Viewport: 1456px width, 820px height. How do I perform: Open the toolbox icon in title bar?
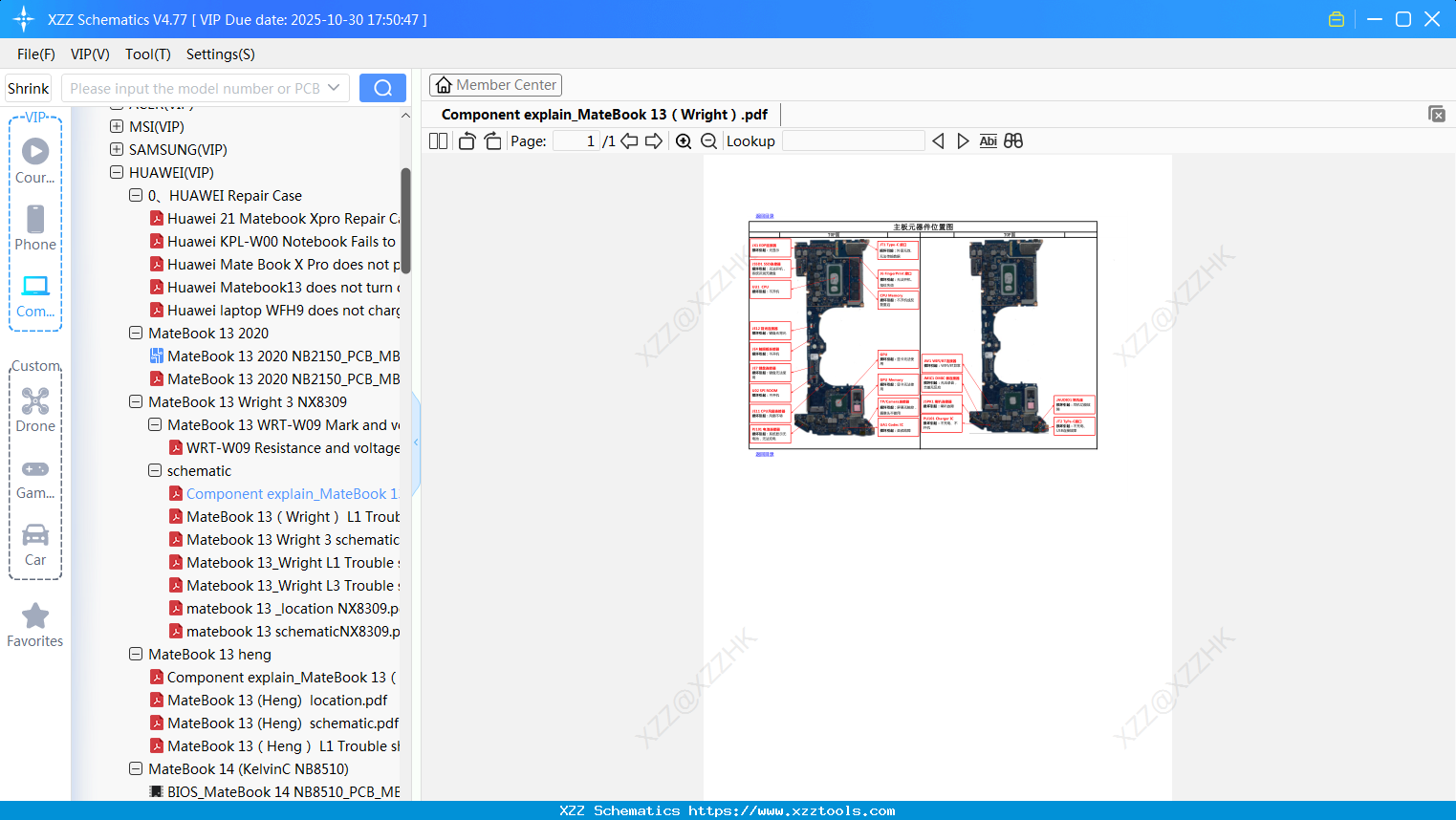pyautogui.click(x=1336, y=19)
